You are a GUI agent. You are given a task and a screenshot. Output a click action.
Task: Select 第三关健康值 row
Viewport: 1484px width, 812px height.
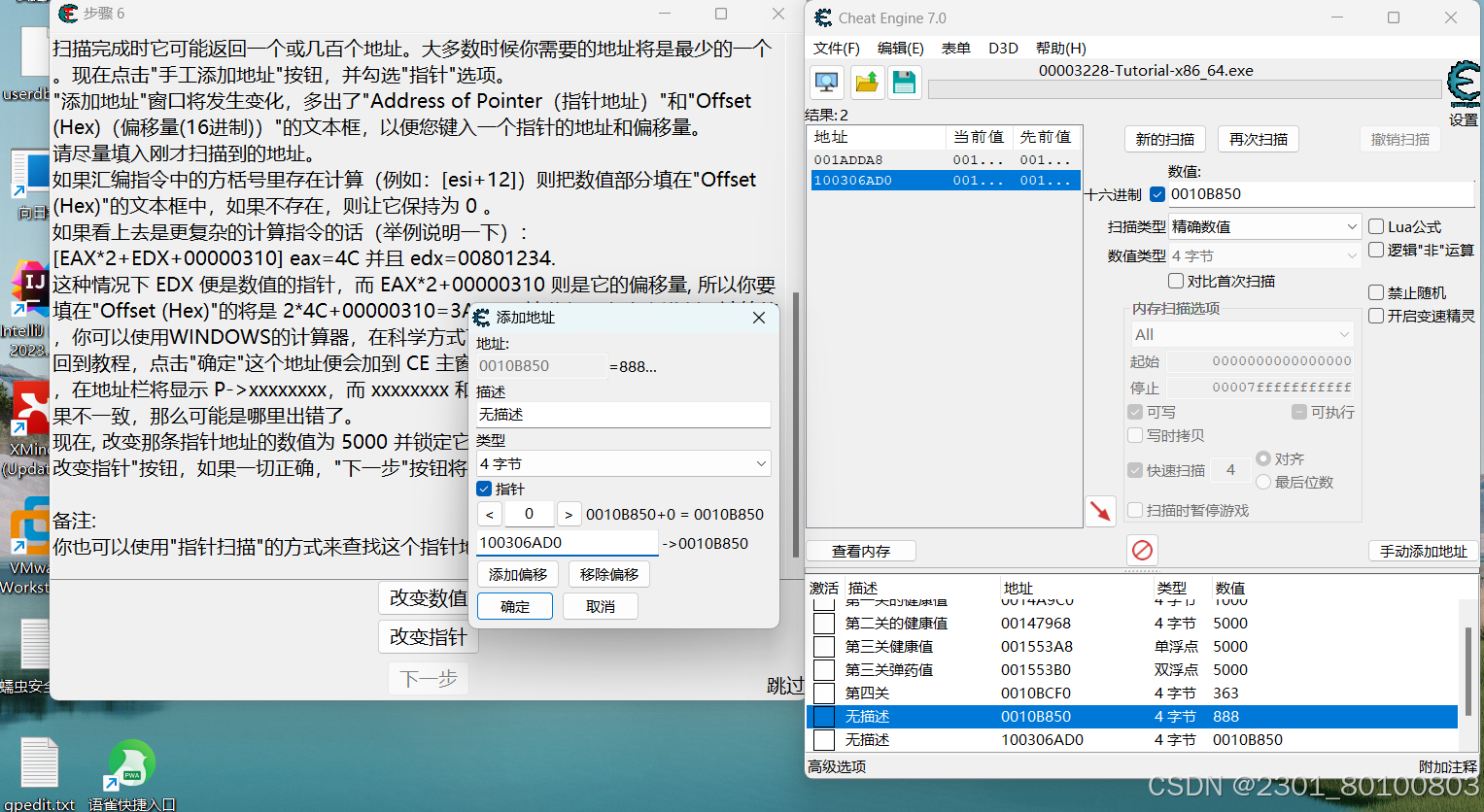[x=1132, y=647]
